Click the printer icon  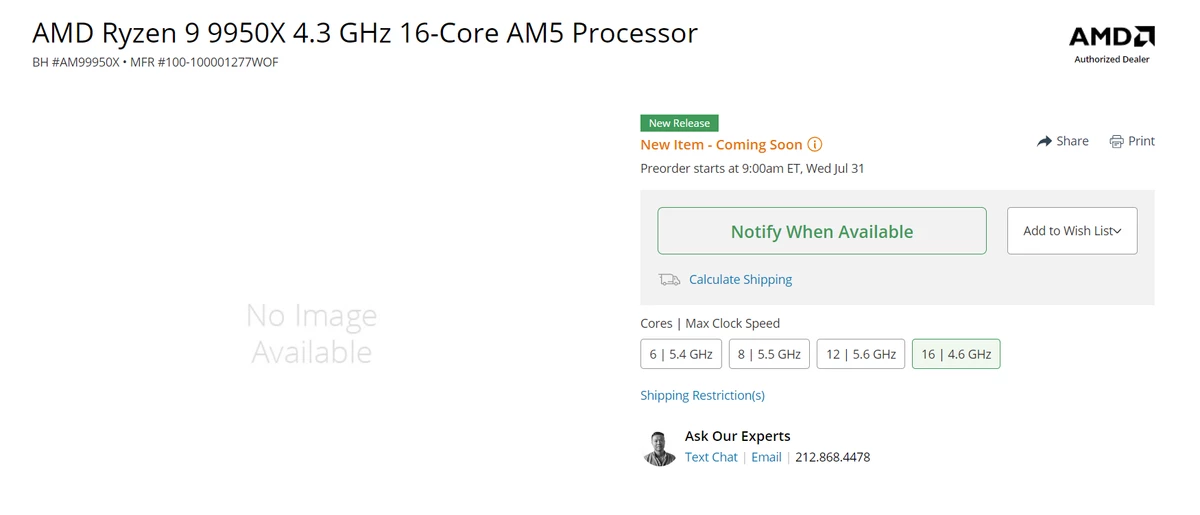(1116, 141)
